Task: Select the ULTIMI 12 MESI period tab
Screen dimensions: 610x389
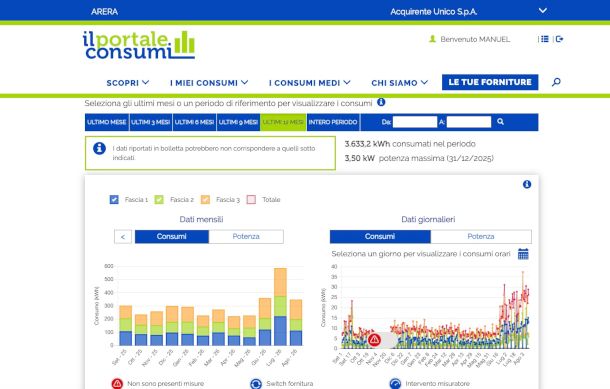Action: tap(283, 122)
